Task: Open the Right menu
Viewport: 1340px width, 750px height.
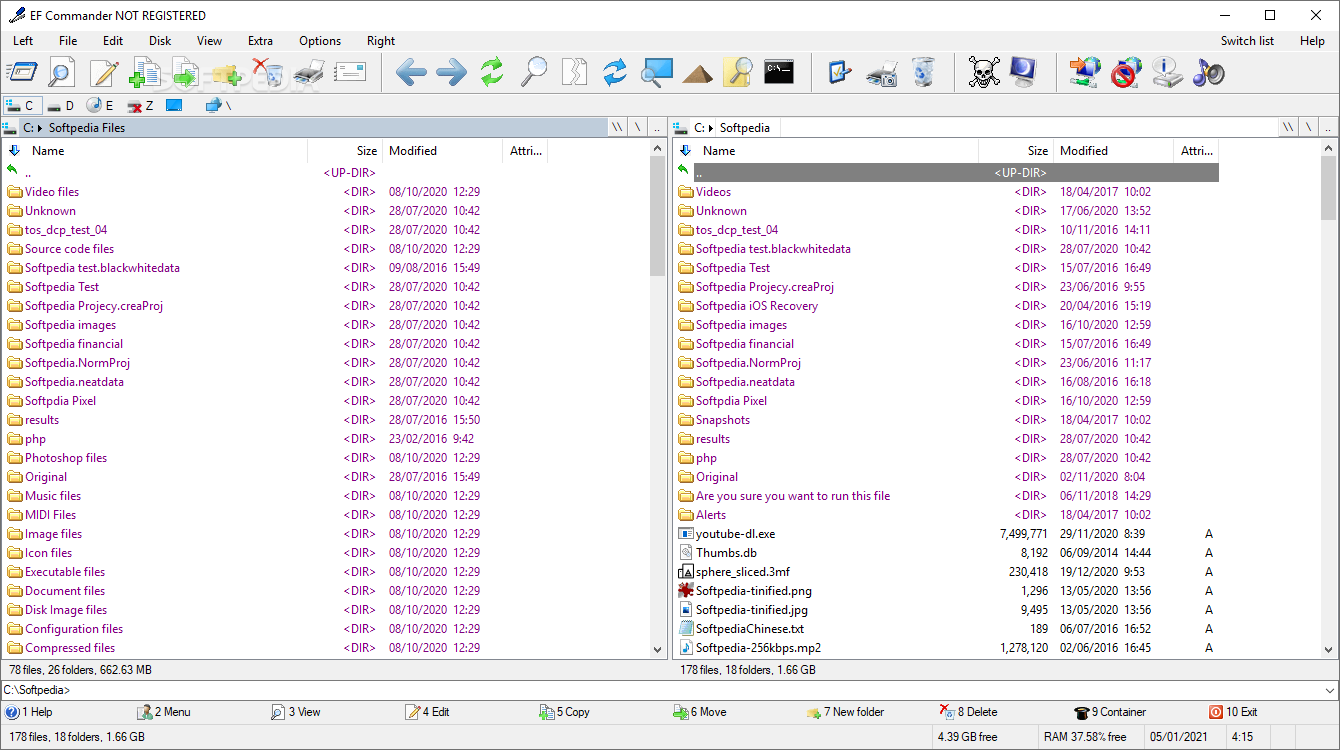Action: click(x=381, y=41)
